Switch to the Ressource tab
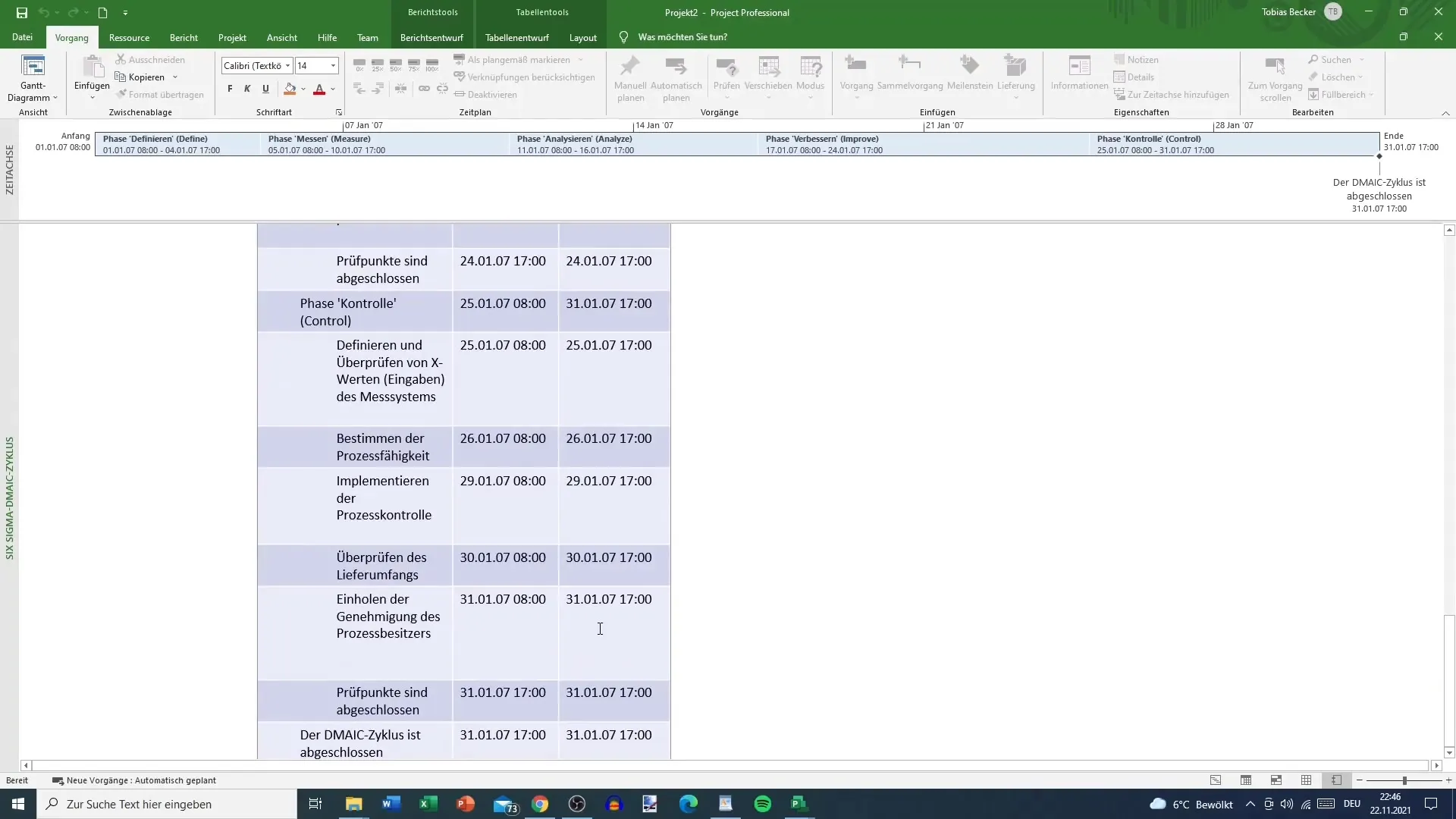 129,37
